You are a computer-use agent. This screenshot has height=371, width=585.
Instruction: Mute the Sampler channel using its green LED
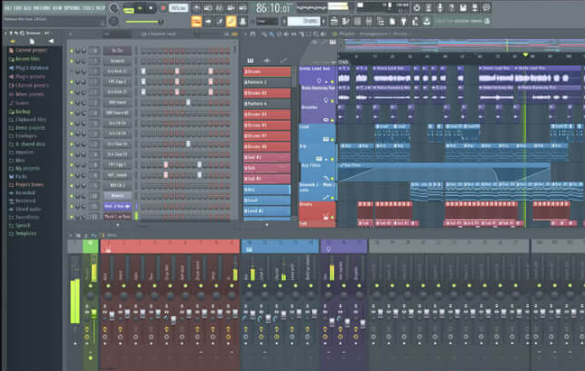click(72, 61)
